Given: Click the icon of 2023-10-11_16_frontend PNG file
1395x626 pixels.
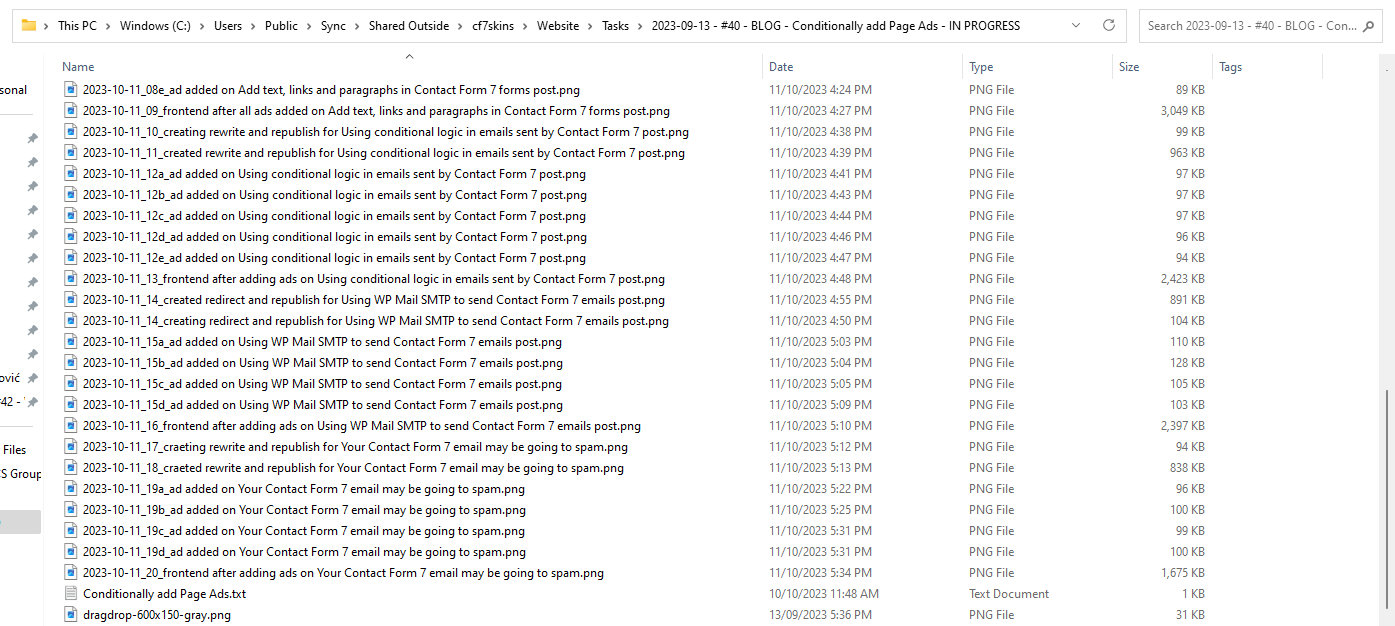Looking at the screenshot, I should point(70,426).
